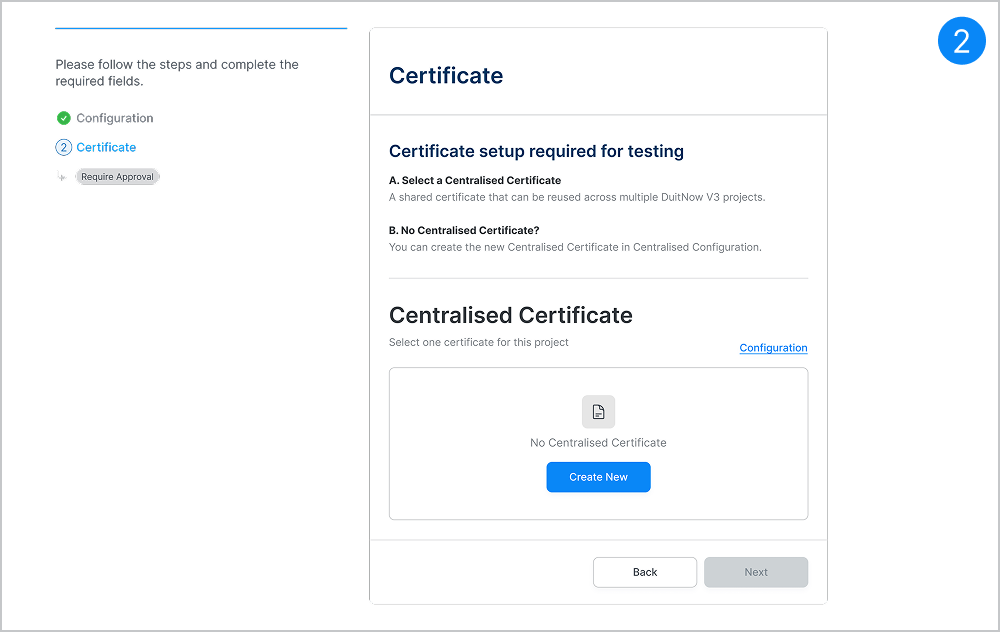Click the greyed-out Next button
Screen dimensions: 1000x632
(x=756, y=572)
